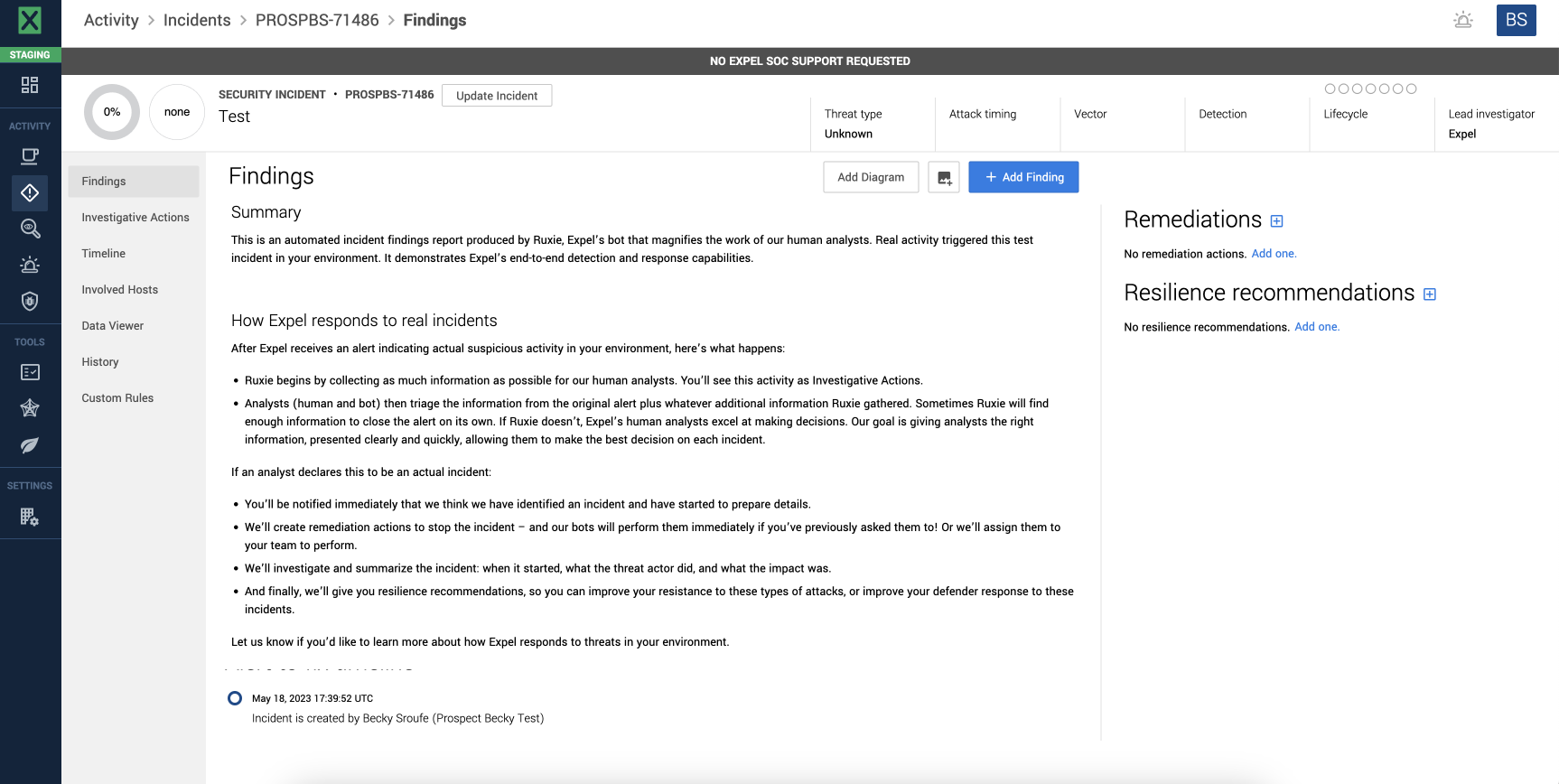Open the leaf tool icon
Viewport: 1559px width, 784px height.
point(30,444)
